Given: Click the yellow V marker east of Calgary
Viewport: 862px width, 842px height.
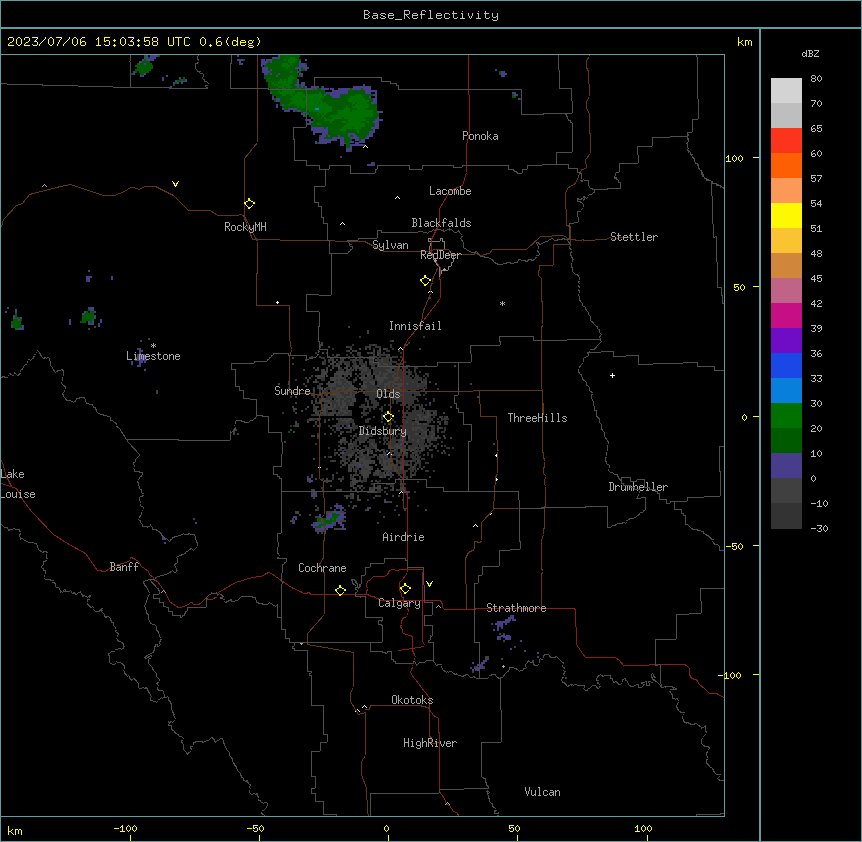Looking at the screenshot, I should [429, 584].
